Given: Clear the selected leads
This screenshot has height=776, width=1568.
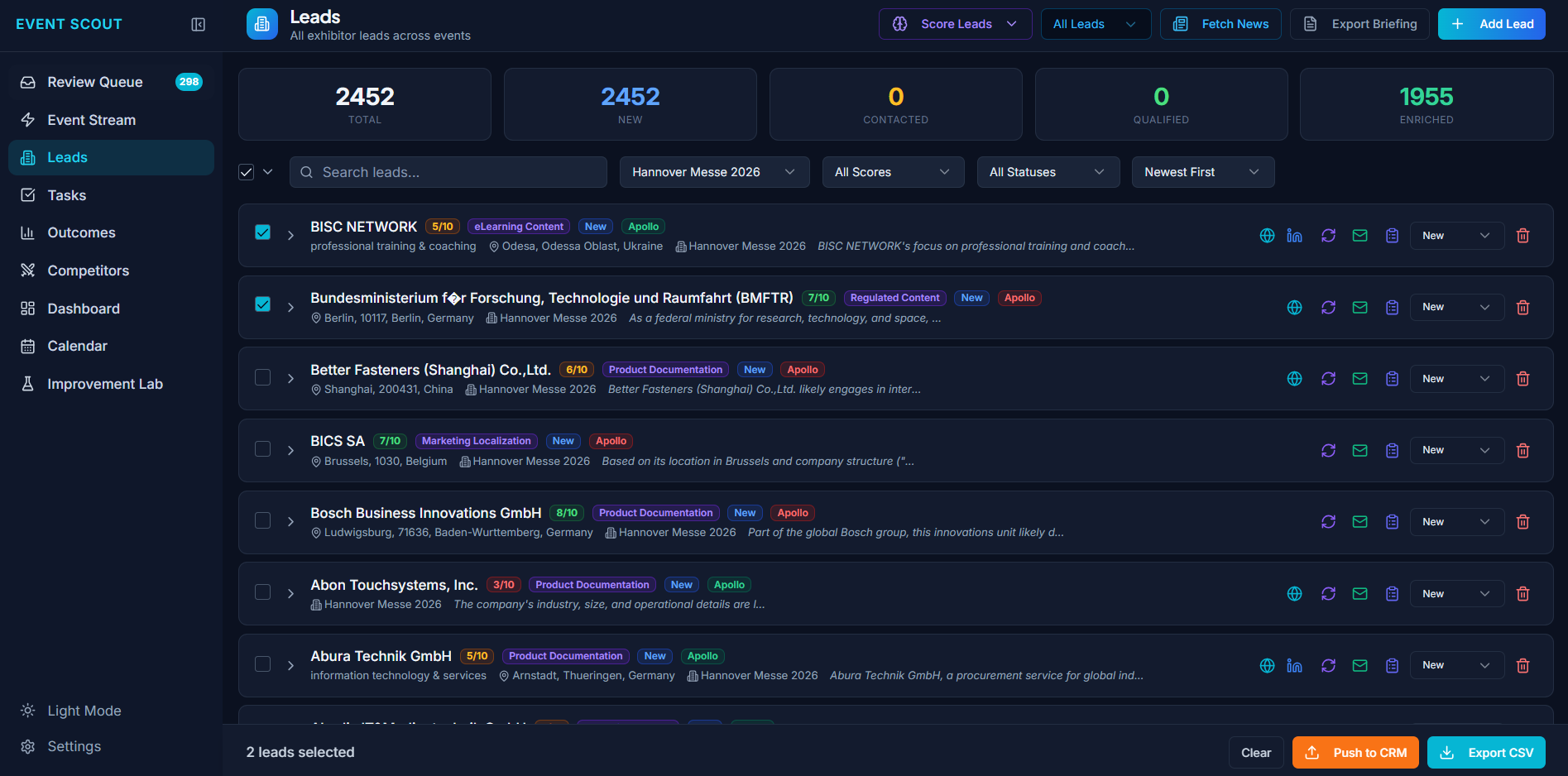Looking at the screenshot, I should pos(1255,753).
